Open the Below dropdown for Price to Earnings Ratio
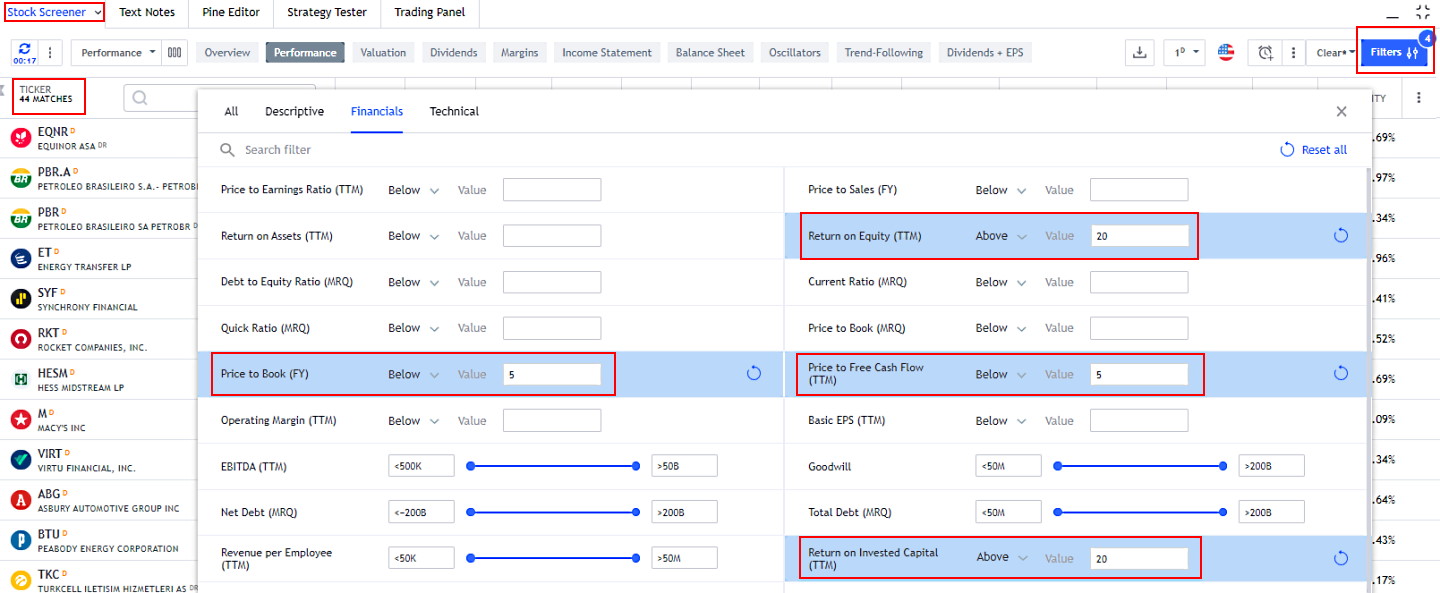Image resolution: width=1440 pixels, height=593 pixels. [x=413, y=190]
